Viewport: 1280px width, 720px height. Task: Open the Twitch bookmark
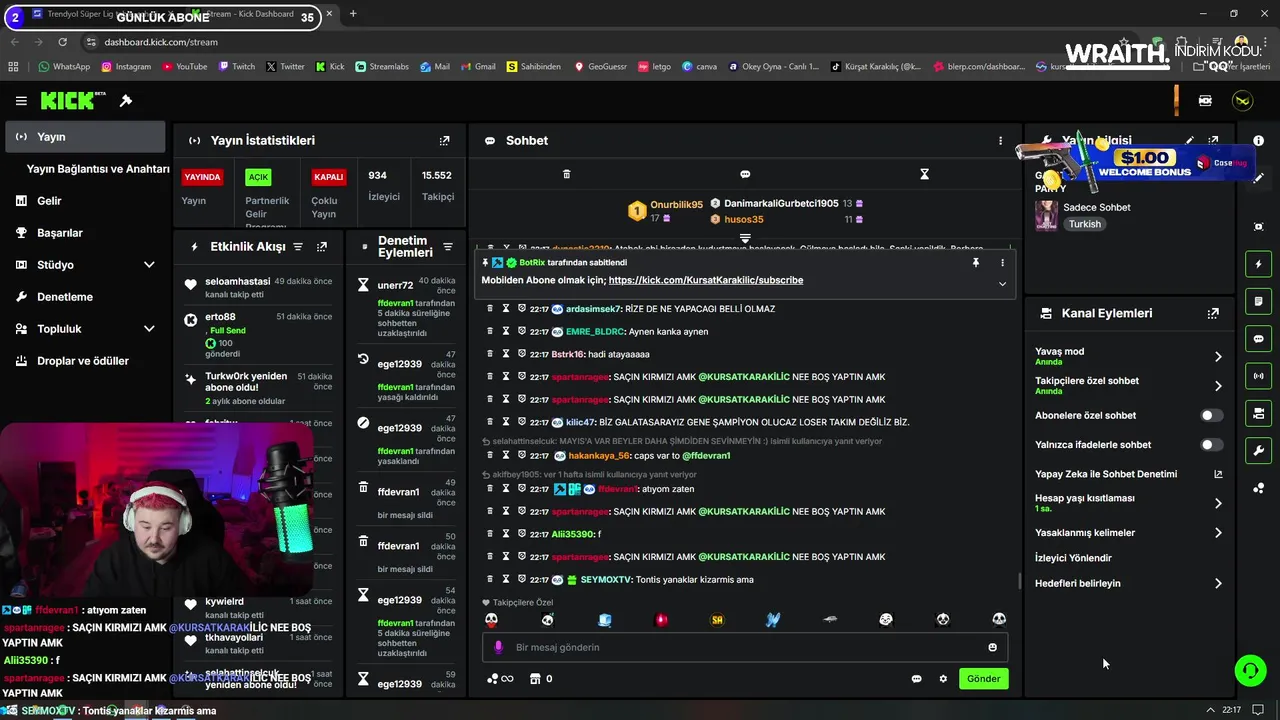point(236,67)
